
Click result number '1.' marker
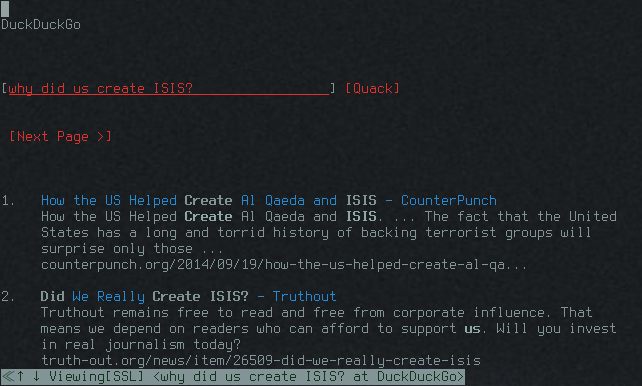pyautogui.click(x=8, y=200)
